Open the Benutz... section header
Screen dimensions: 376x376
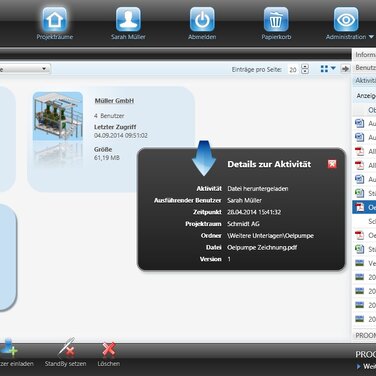(364, 68)
